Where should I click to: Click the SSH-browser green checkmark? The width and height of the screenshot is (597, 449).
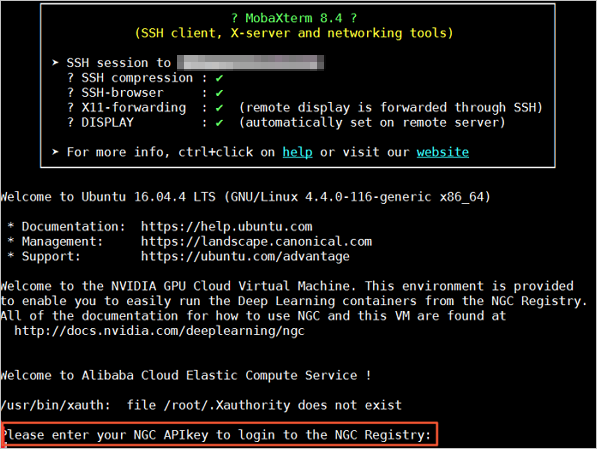tap(219, 93)
